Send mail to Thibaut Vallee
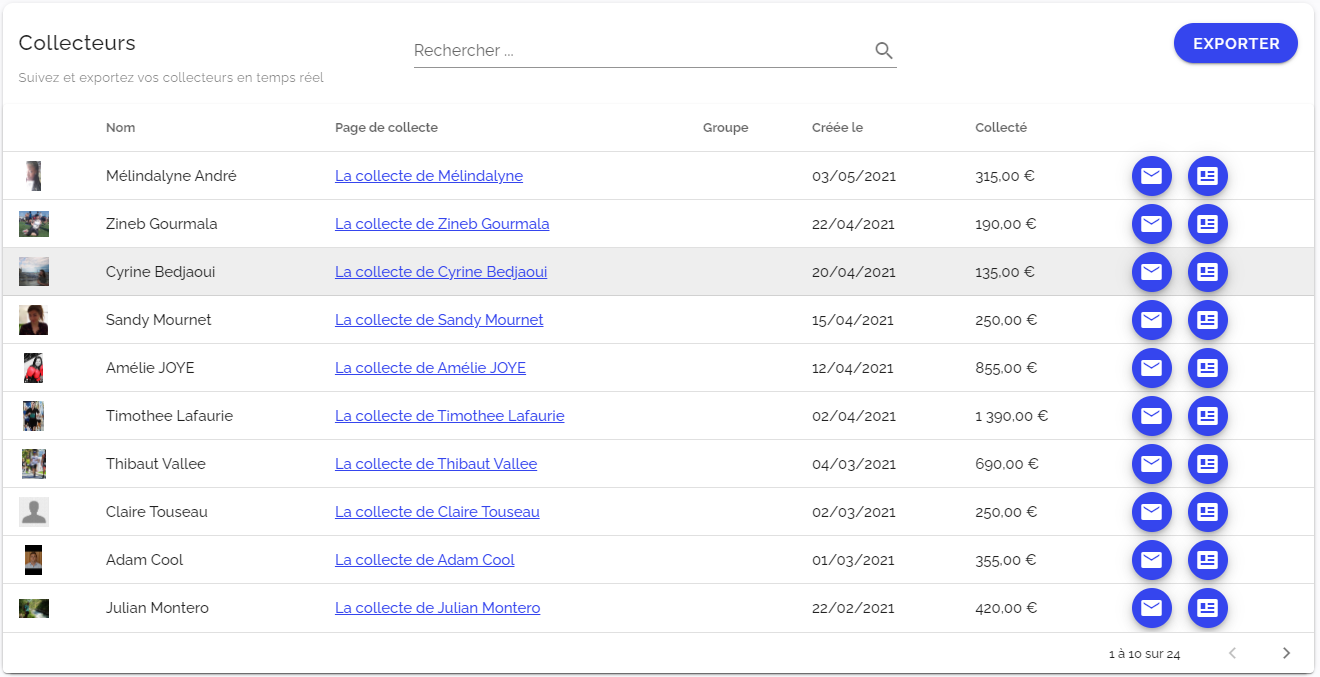Image resolution: width=1320 pixels, height=677 pixels. (x=1151, y=464)
